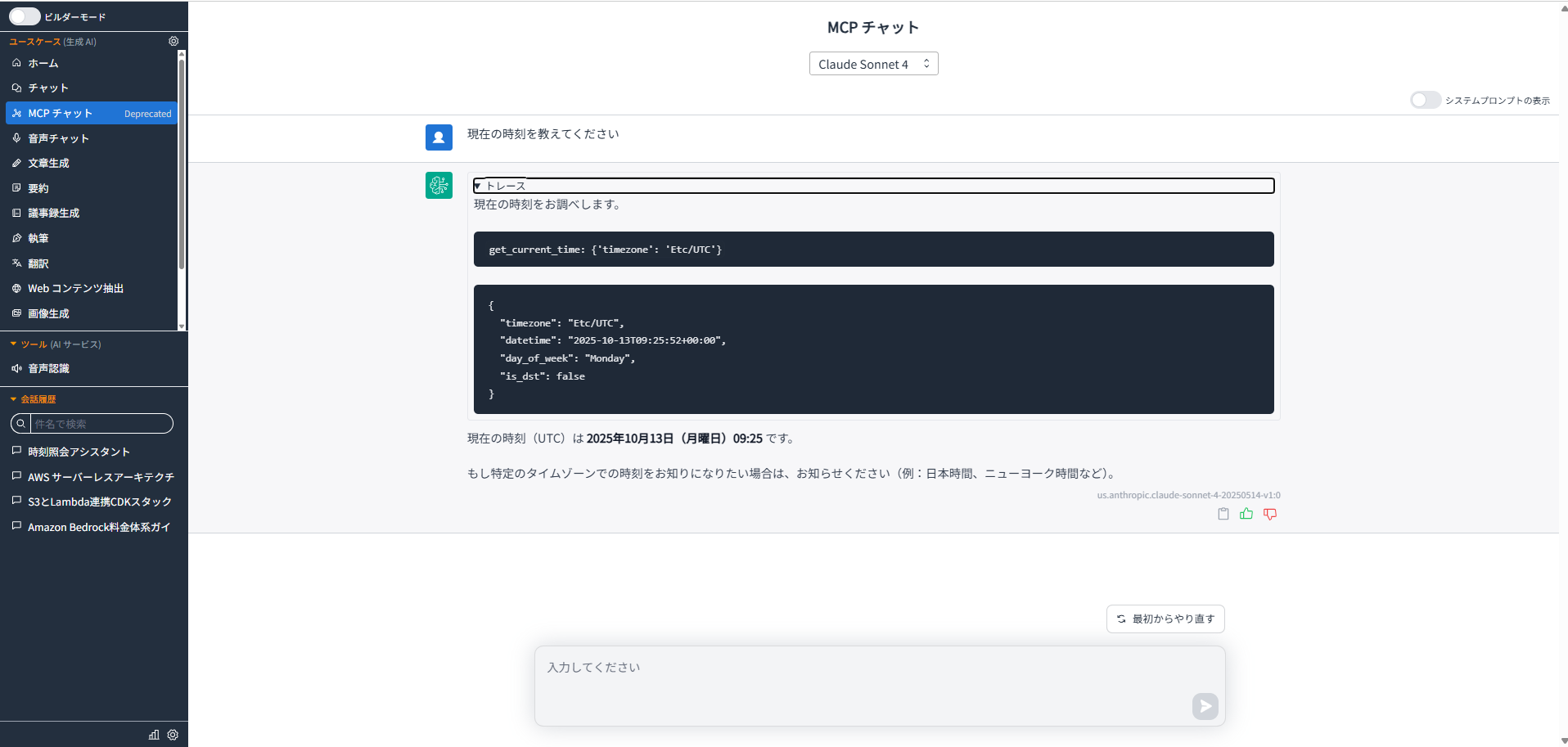Click the user avatar icon in chat
1568x747 pixels.
coord(439,137)
